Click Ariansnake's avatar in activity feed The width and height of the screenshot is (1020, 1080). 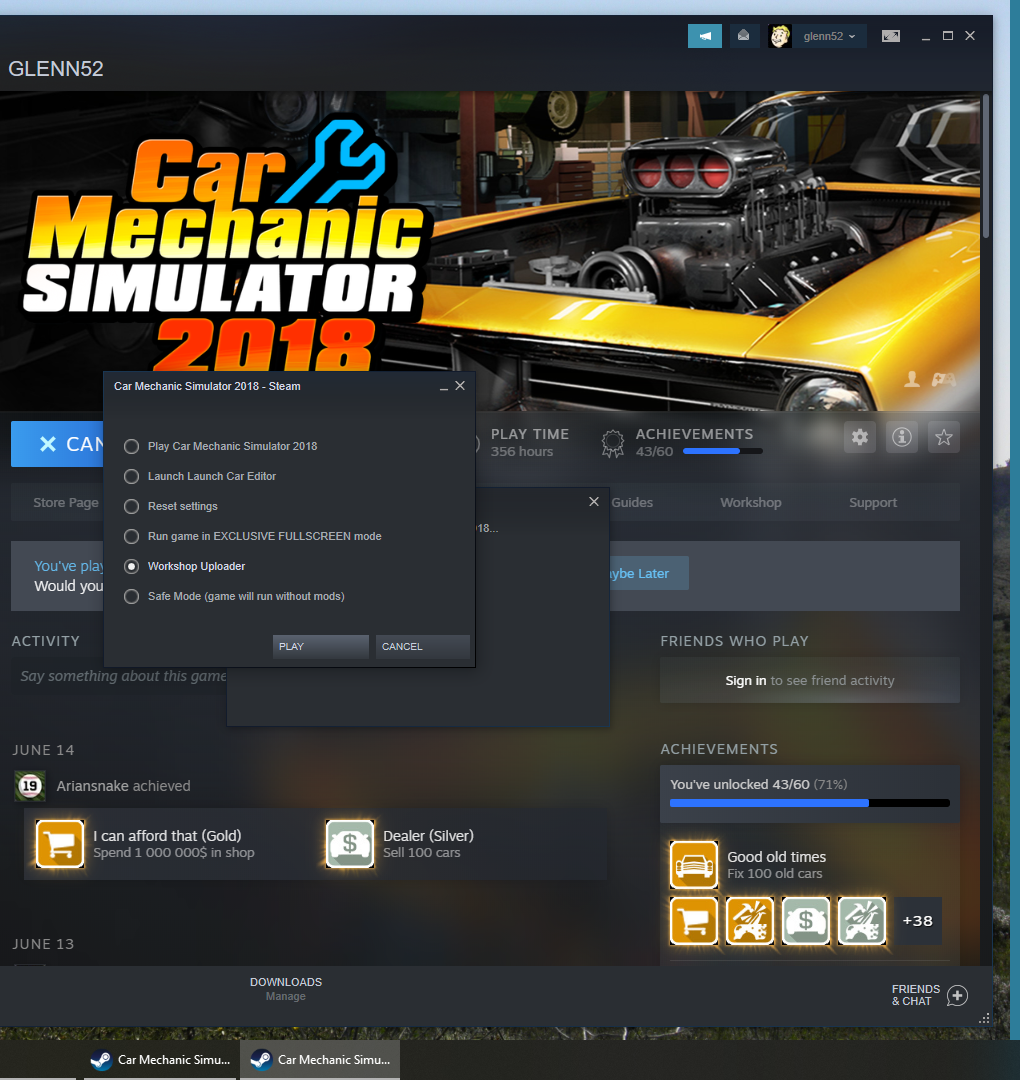30,786
